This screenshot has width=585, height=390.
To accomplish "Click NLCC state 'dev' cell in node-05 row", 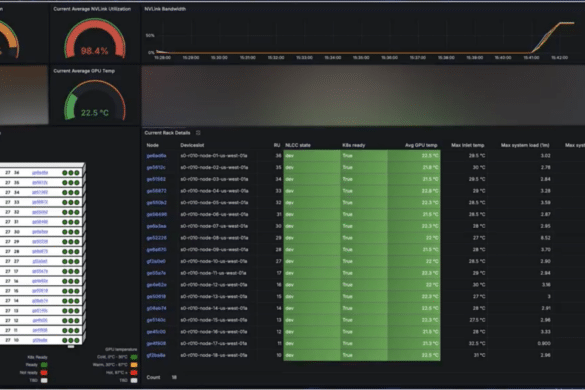I will pos(312,203).
